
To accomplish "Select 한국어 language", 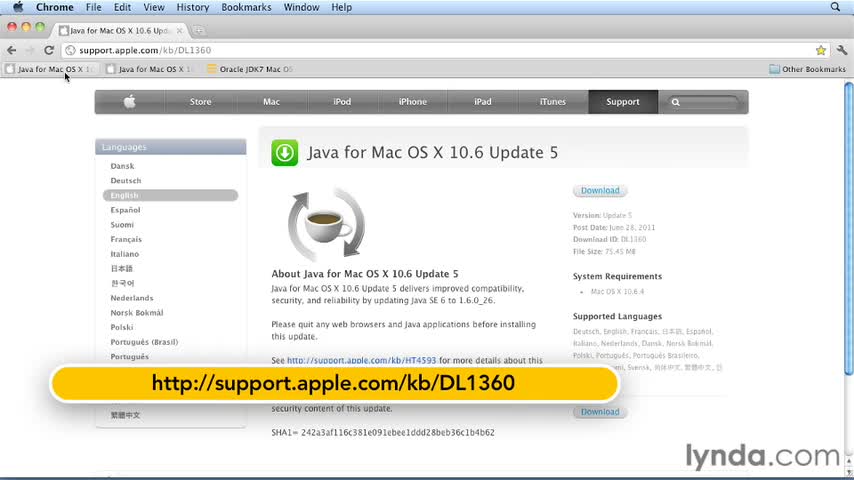I will point(123,283).
